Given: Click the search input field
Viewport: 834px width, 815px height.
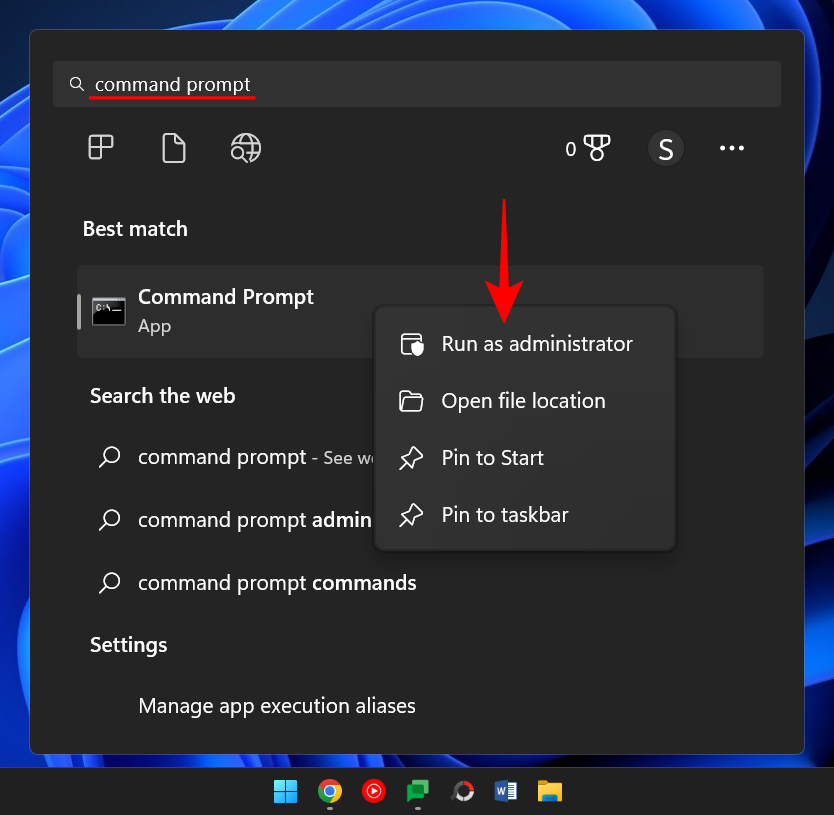Looking at the screenshot, I should point(300,84).
